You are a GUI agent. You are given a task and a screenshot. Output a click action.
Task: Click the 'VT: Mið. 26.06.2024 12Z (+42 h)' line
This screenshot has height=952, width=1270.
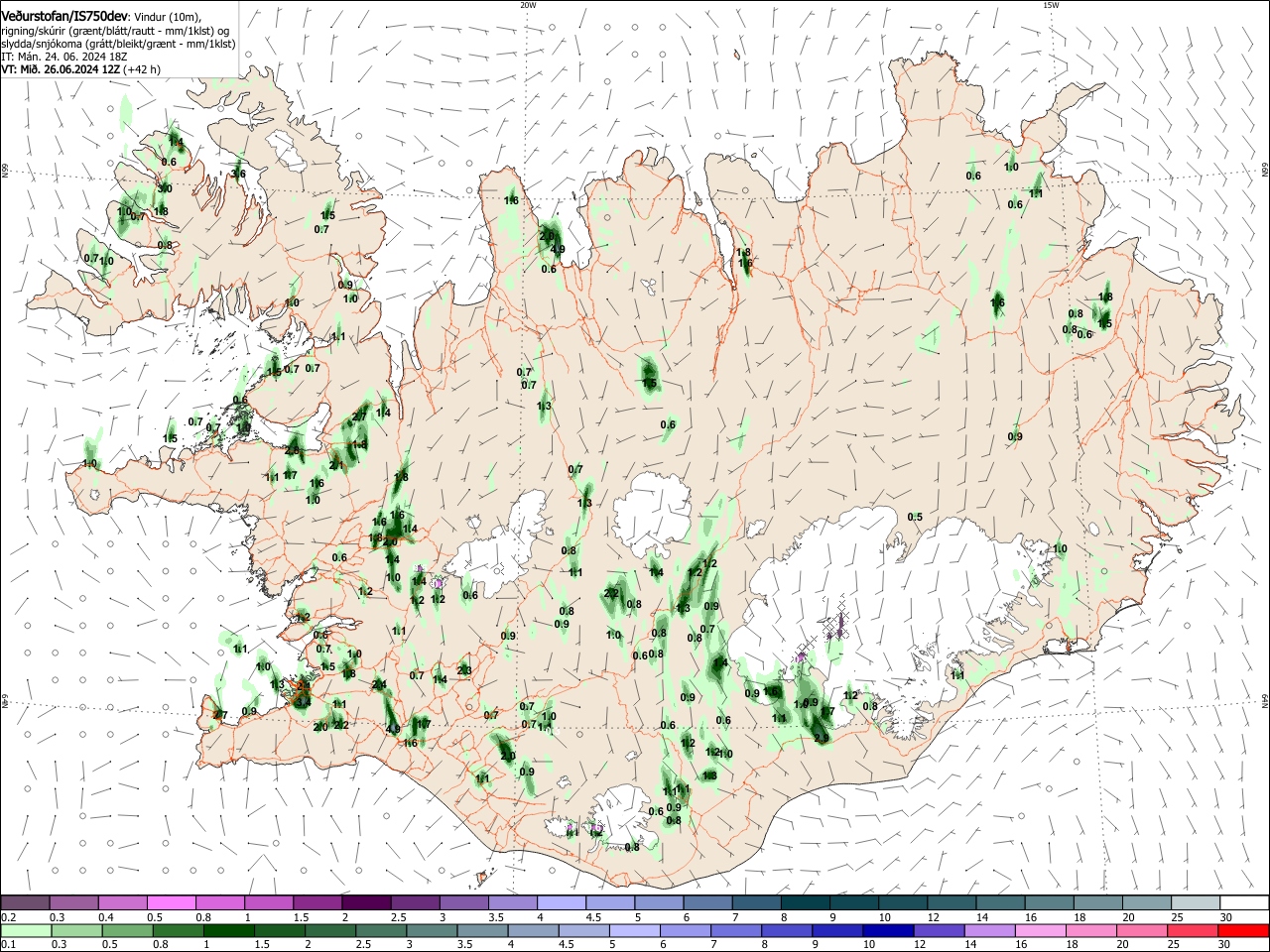click(81, 69)
